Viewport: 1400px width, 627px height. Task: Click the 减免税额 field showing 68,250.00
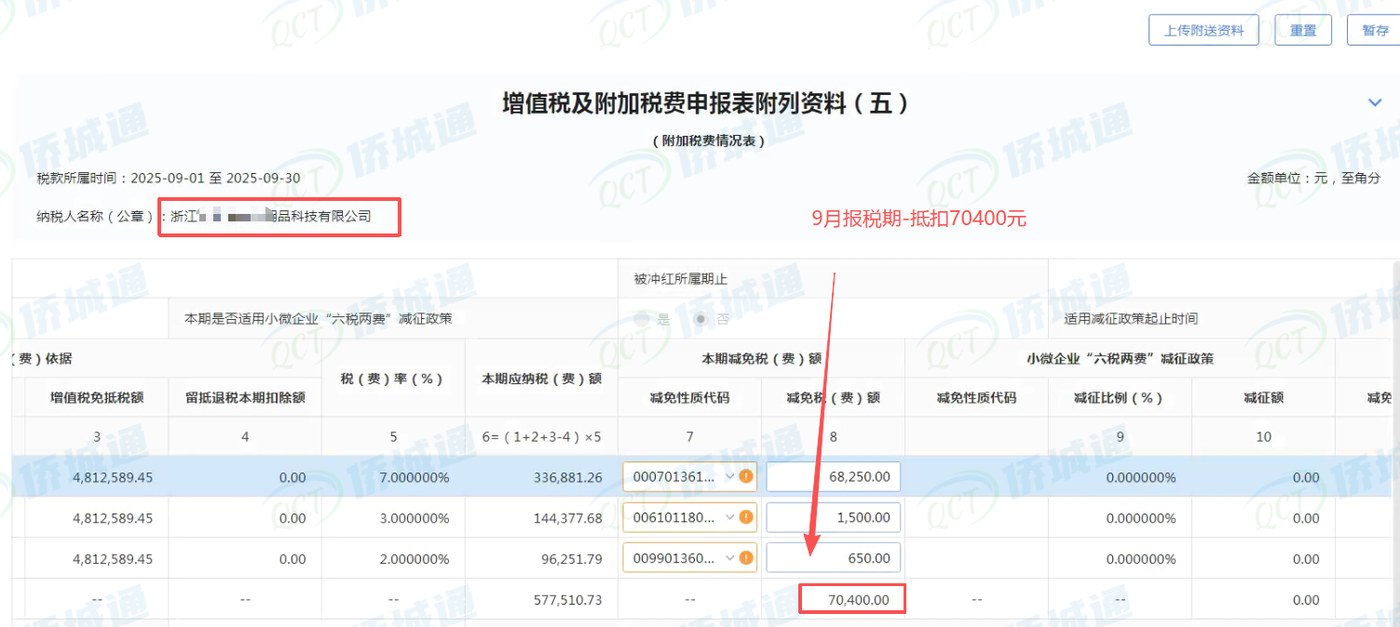pyautogui.click(x=834, y=476)
